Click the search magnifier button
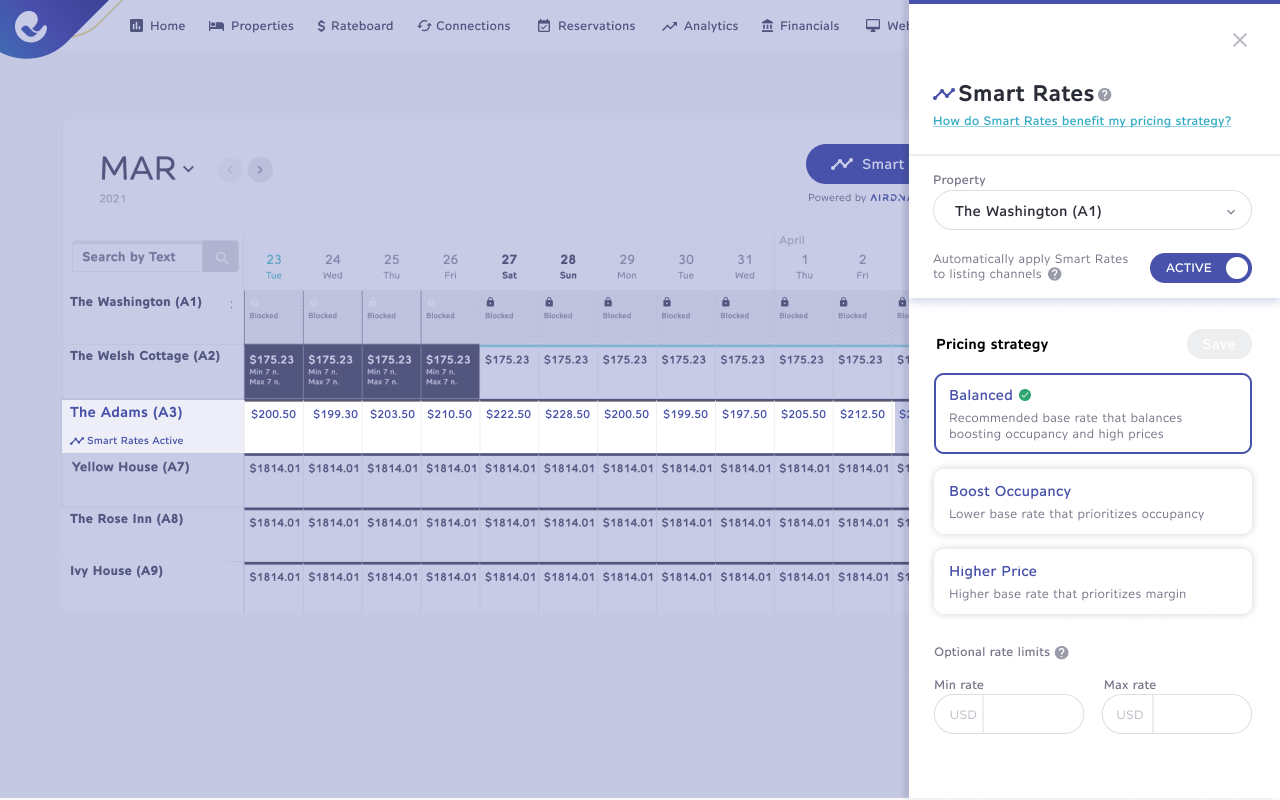This screenshot has height=800, width=1280. click(x=221, y=257)
